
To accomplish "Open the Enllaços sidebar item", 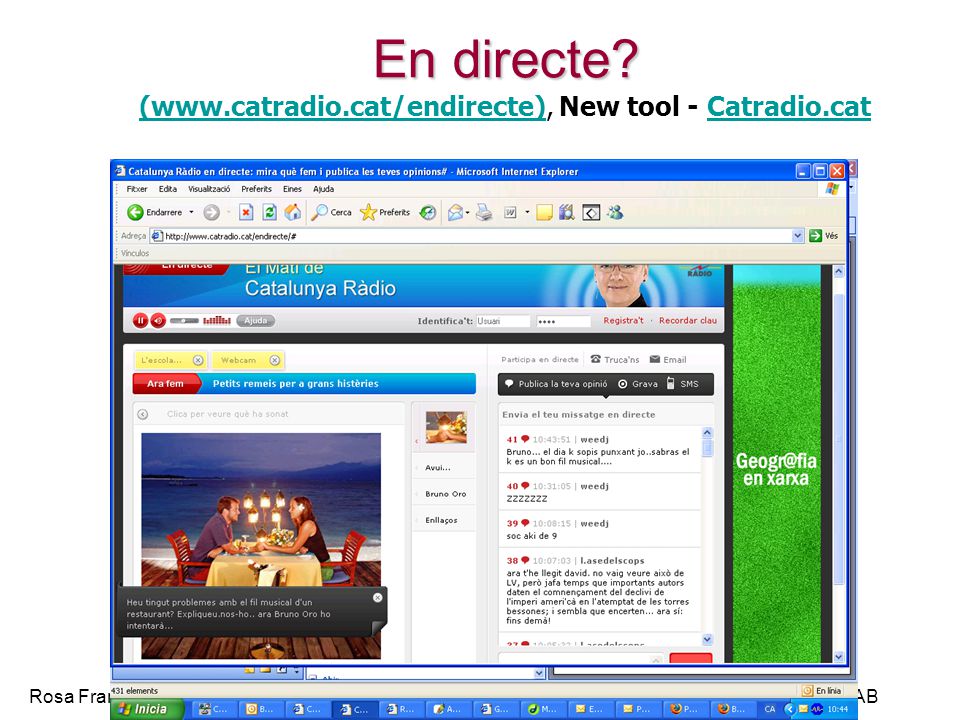I will coord(441,520).
